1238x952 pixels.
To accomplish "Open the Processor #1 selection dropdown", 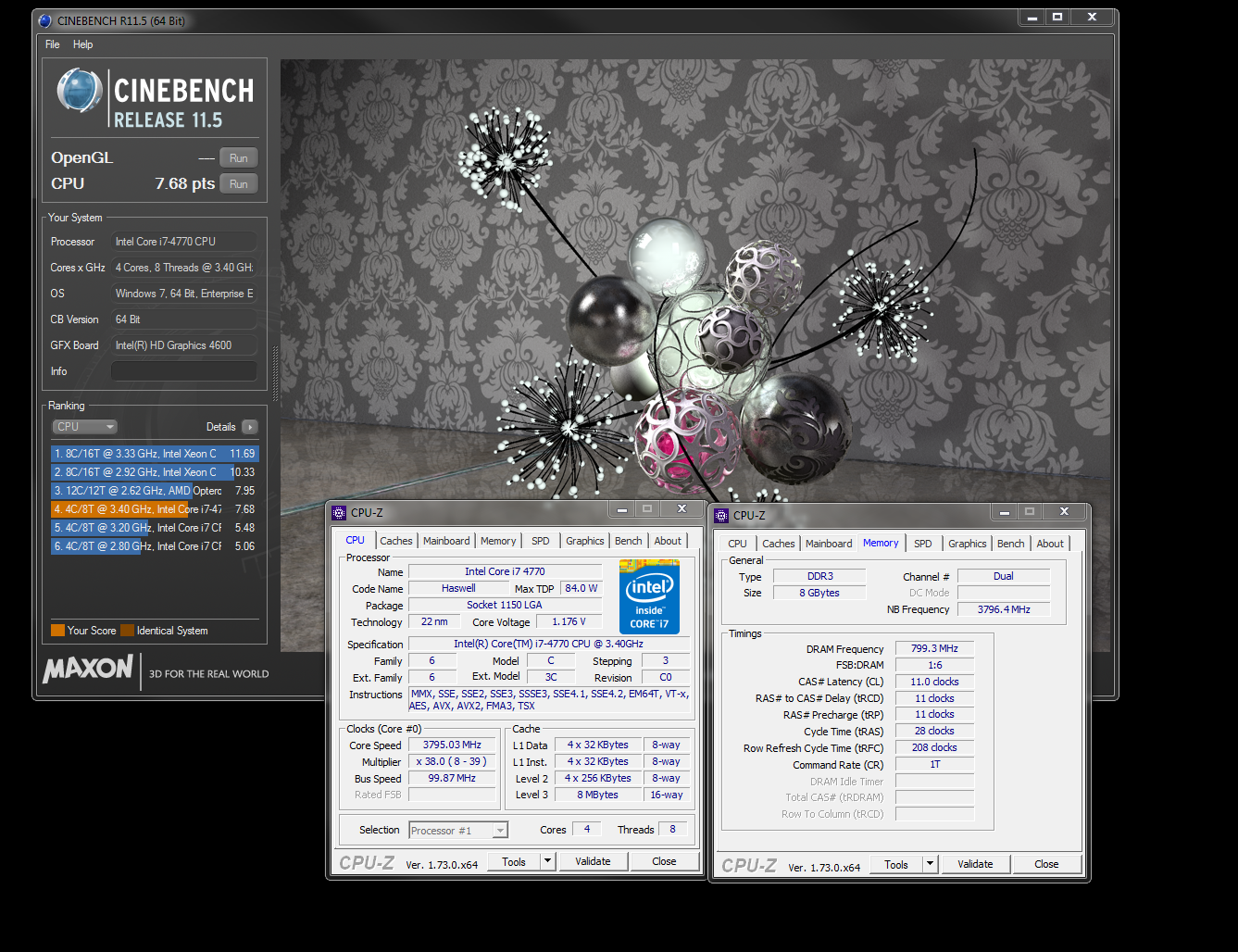I will tap(458, 831).
